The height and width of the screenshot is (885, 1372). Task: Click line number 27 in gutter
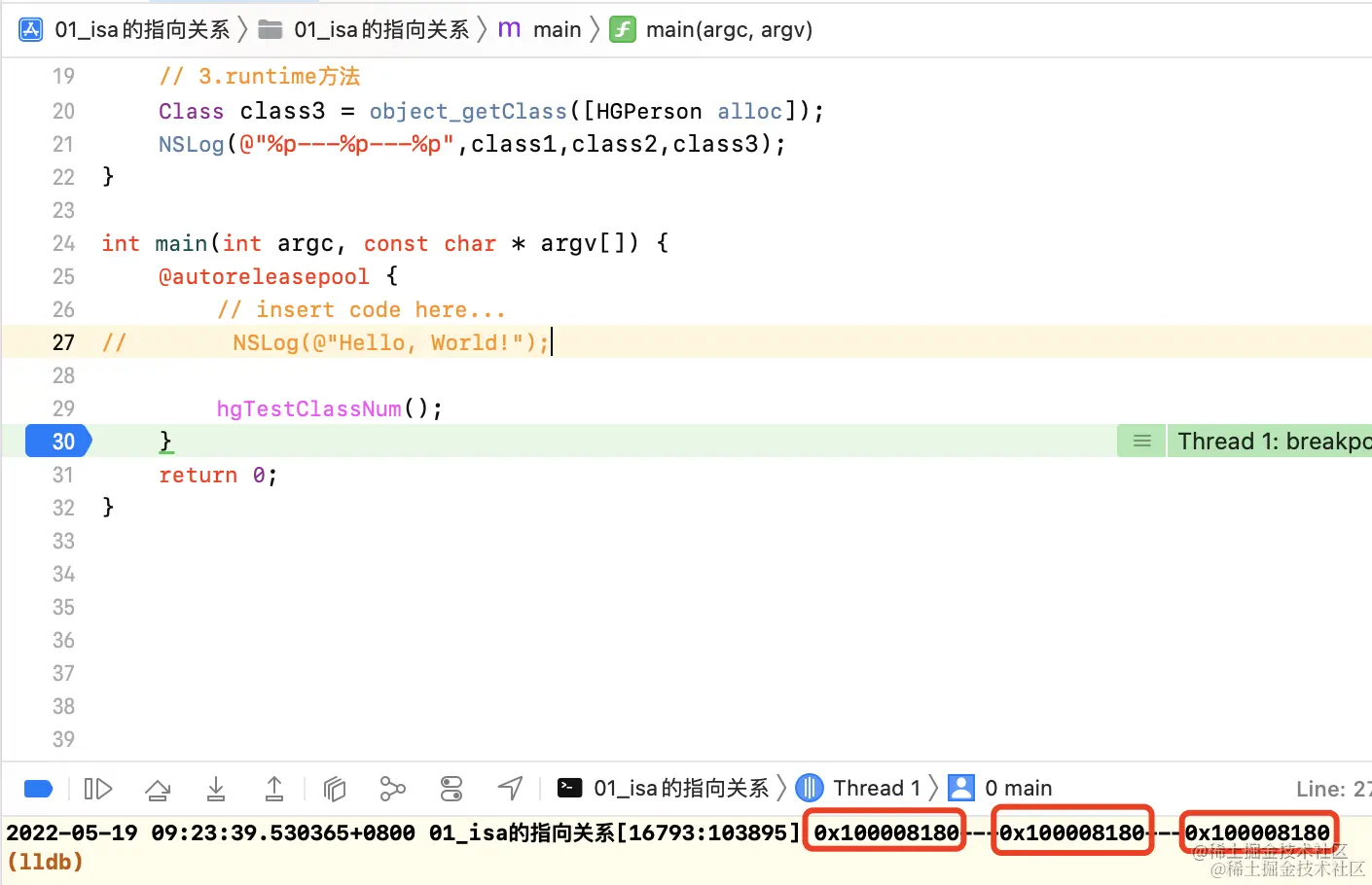coord(63,342)
